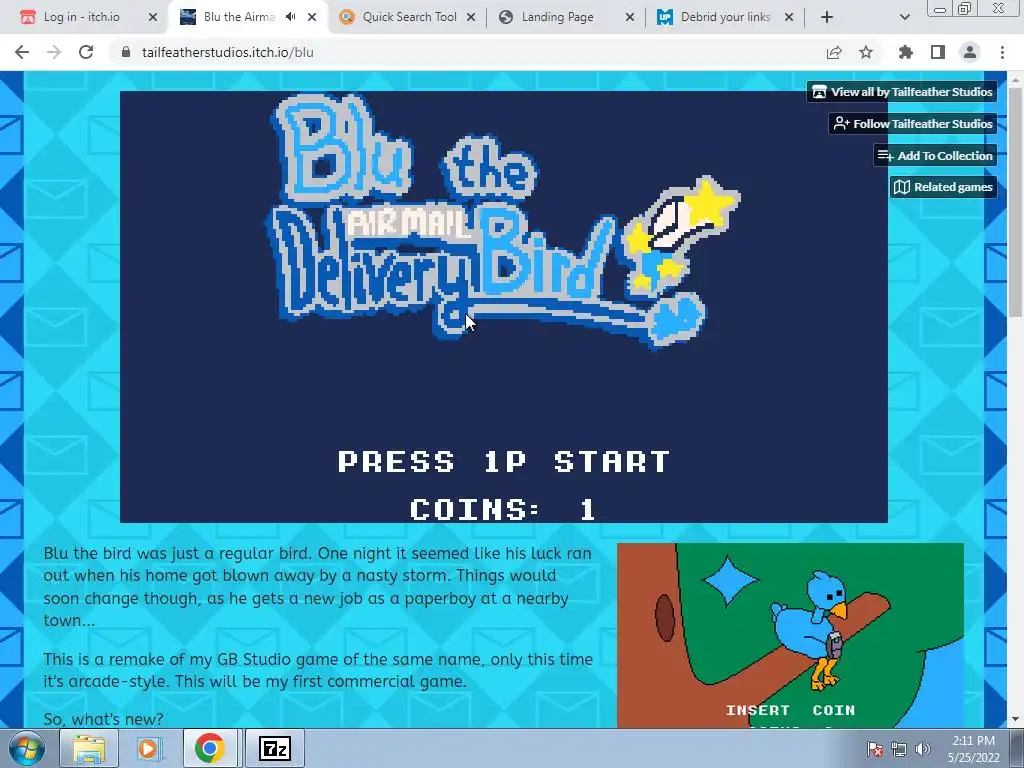This screenshot has width=1024, height=768.
Task: Open the Action Center flag icon
Action: point(875,748)
